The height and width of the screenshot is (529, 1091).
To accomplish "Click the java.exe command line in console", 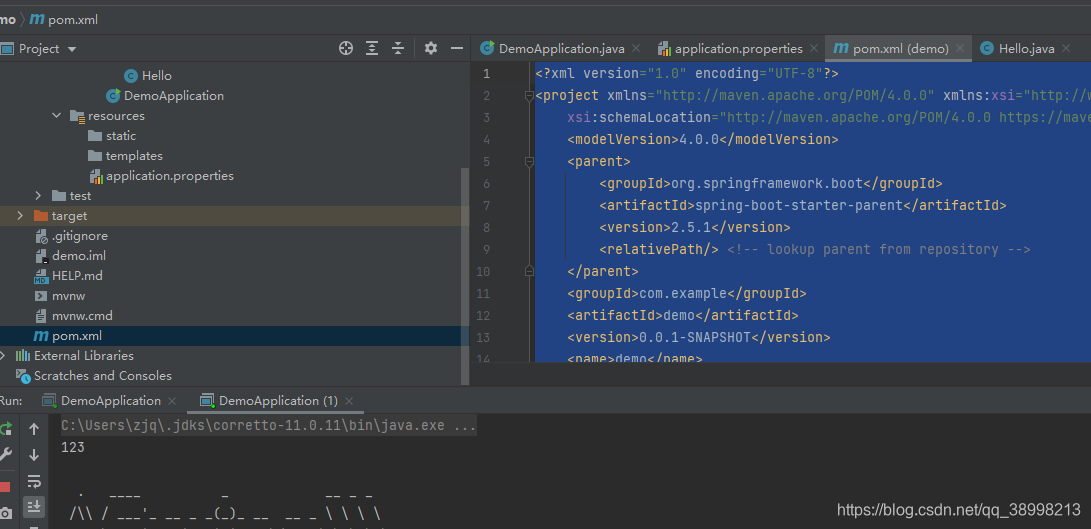I will pos(269,426).
